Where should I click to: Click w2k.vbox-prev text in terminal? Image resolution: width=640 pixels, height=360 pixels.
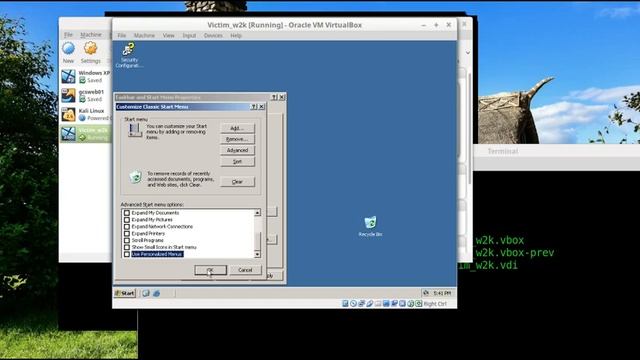515,253
